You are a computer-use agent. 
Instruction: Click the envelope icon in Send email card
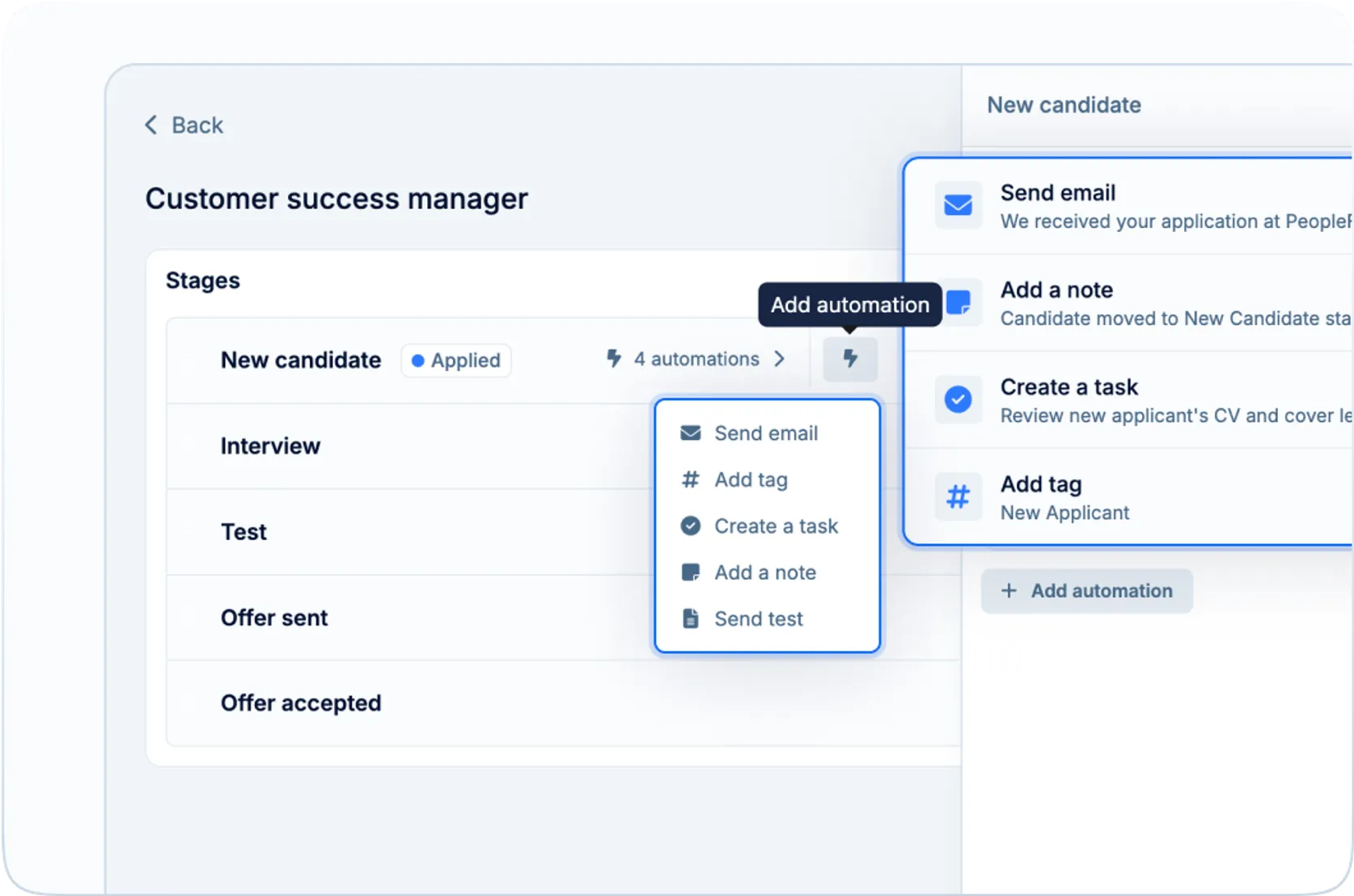point(958,205)
